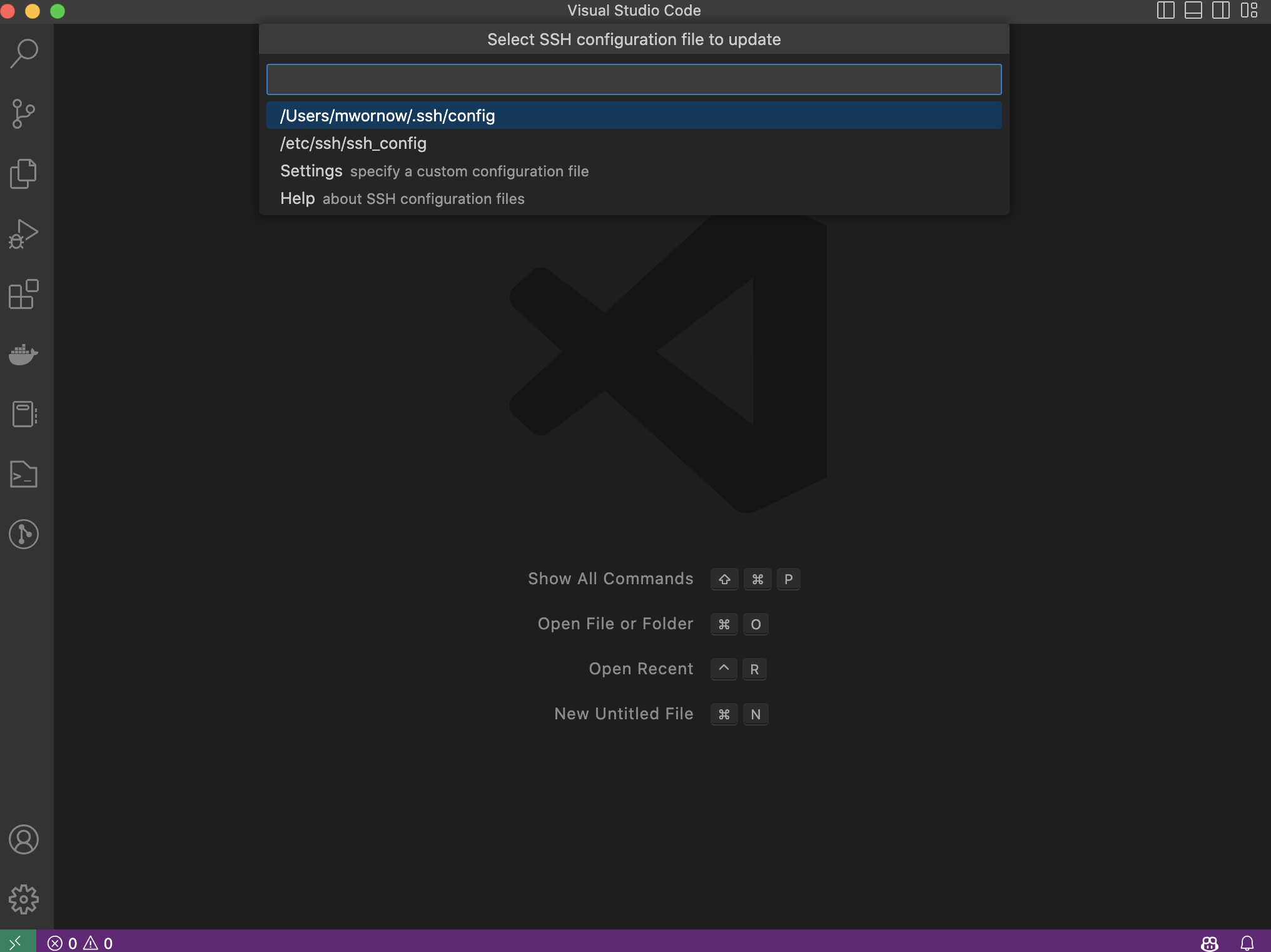Viewport: 1271px width, 952px height.
Task: Open the Extensions marketplace view
Action: pos(24,294)
